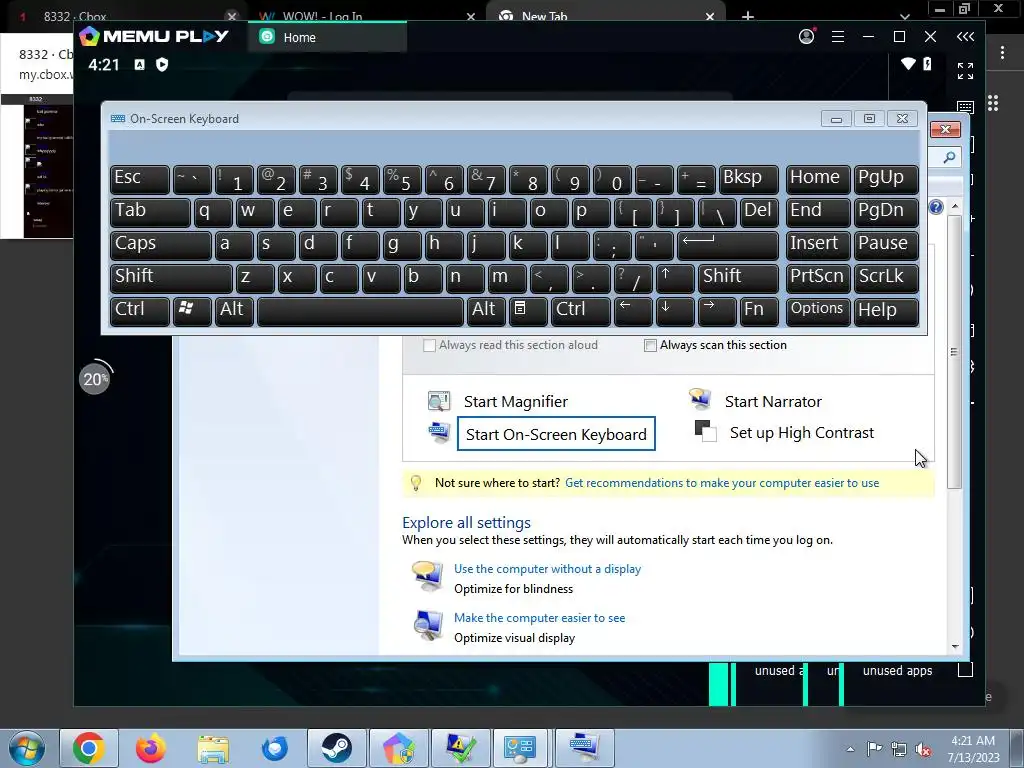
Task: Tick the checkbox next to unused apps
Action: [x=965, y=670]
